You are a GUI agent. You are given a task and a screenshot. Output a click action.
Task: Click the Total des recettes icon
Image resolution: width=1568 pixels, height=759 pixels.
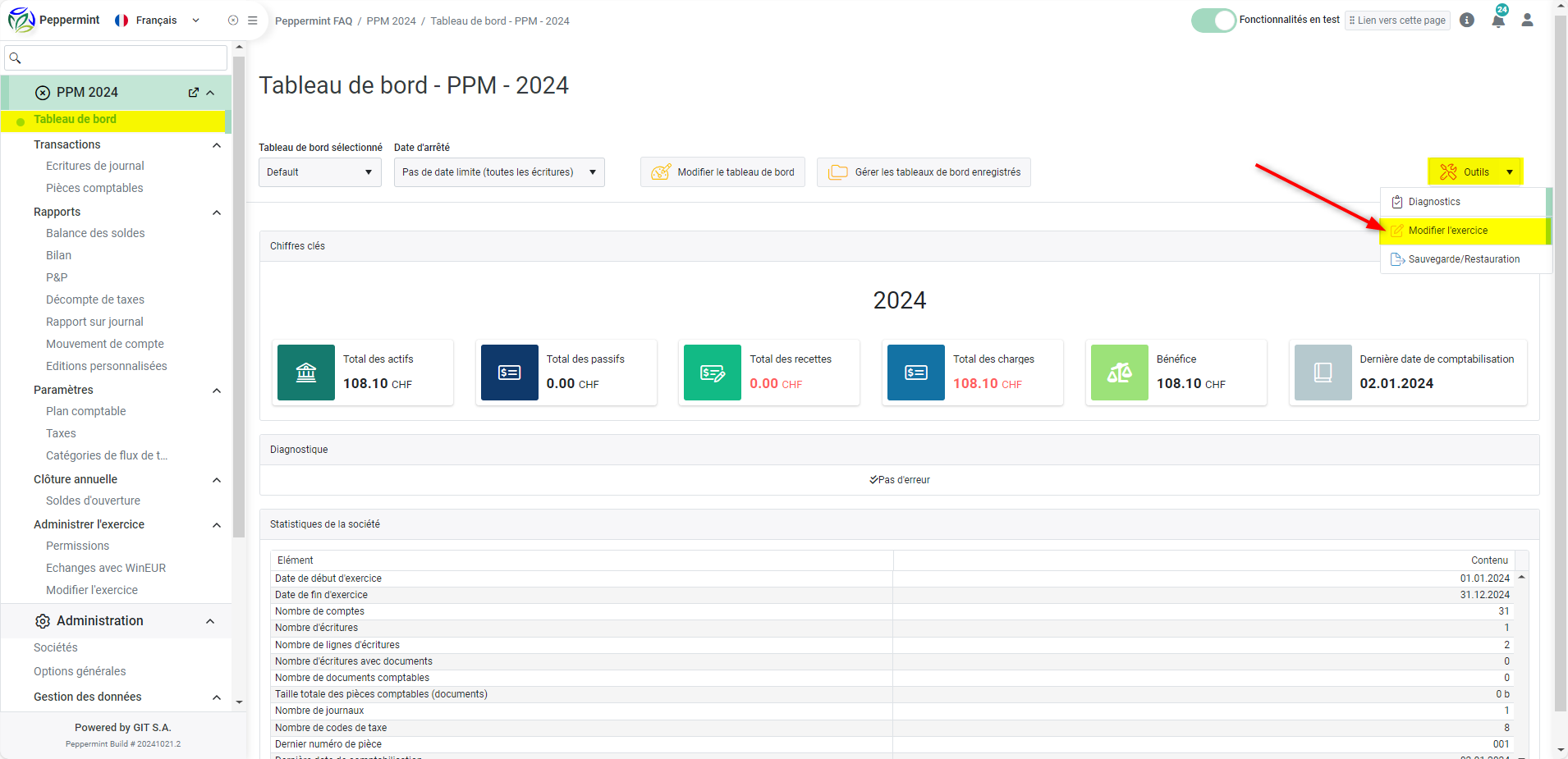[713, 373]
